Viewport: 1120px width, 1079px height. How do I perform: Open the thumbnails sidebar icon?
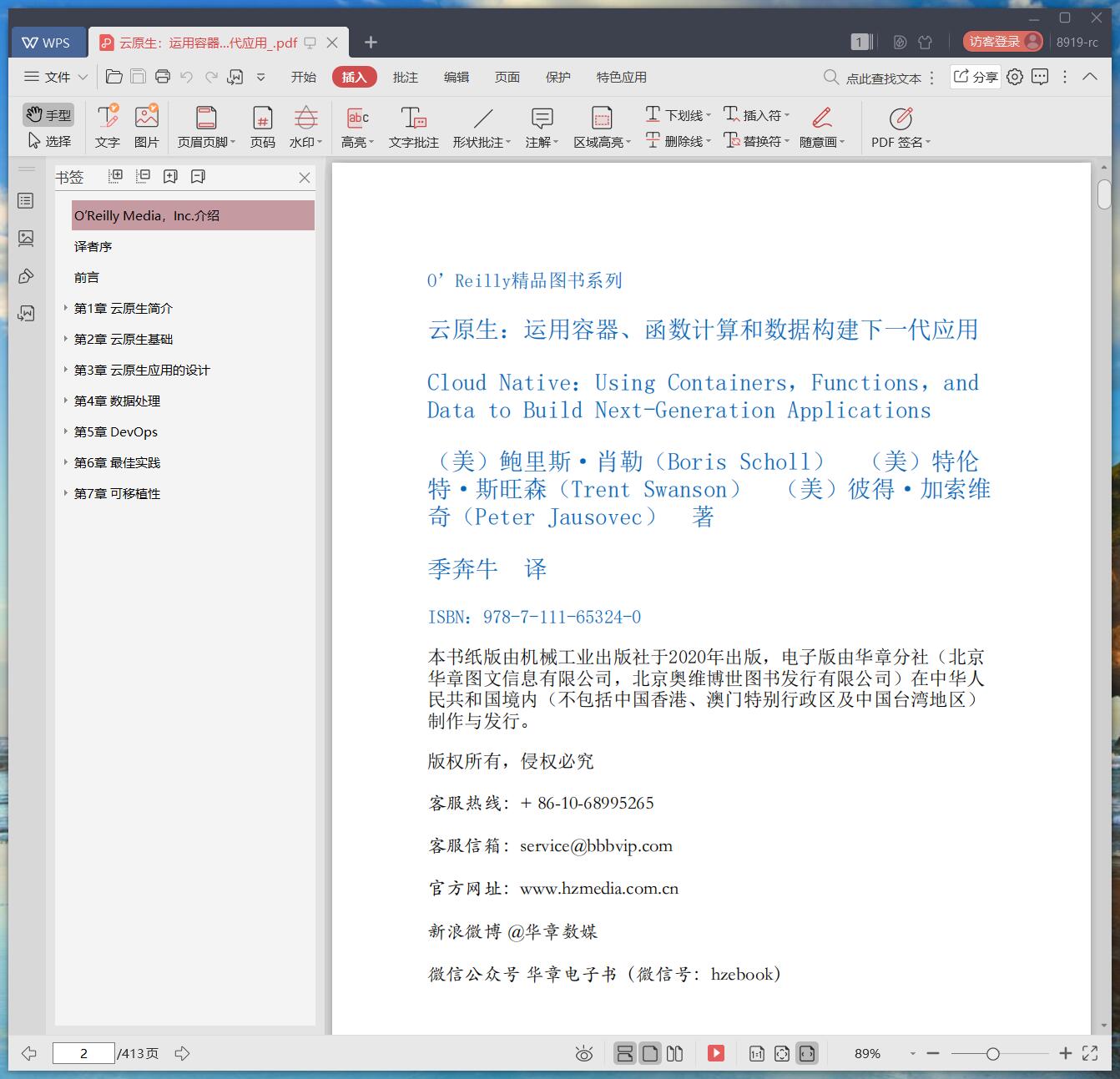pyautogui.click(x=26, y=239)
